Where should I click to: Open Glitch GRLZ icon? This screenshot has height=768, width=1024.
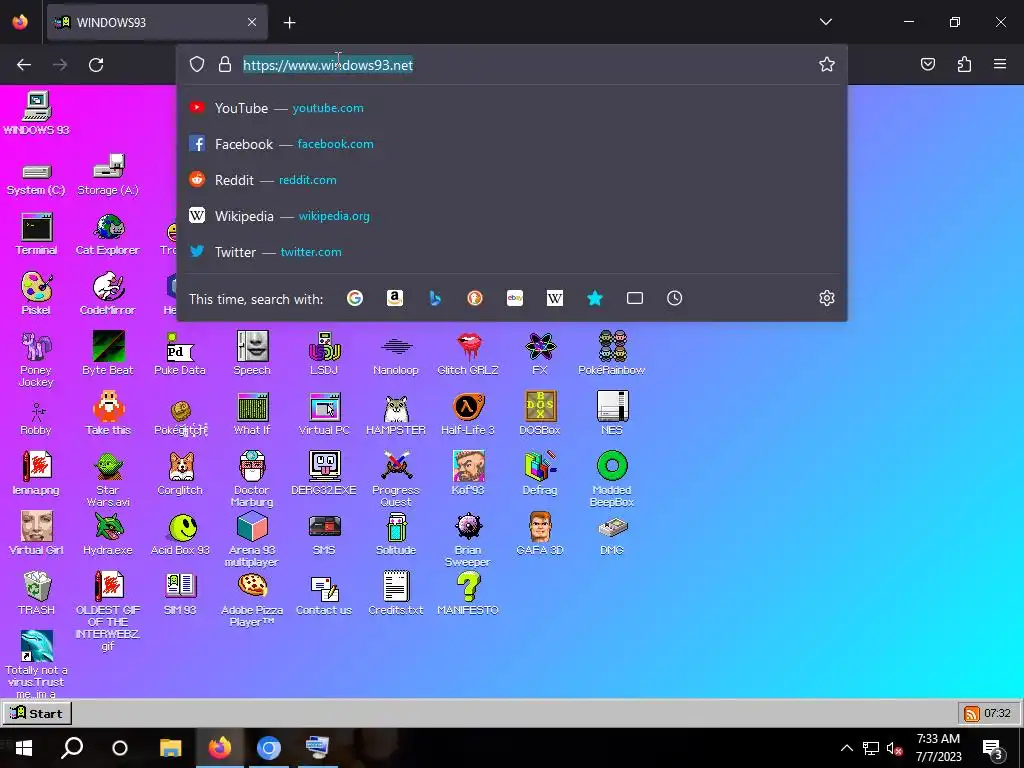(468, 347)
